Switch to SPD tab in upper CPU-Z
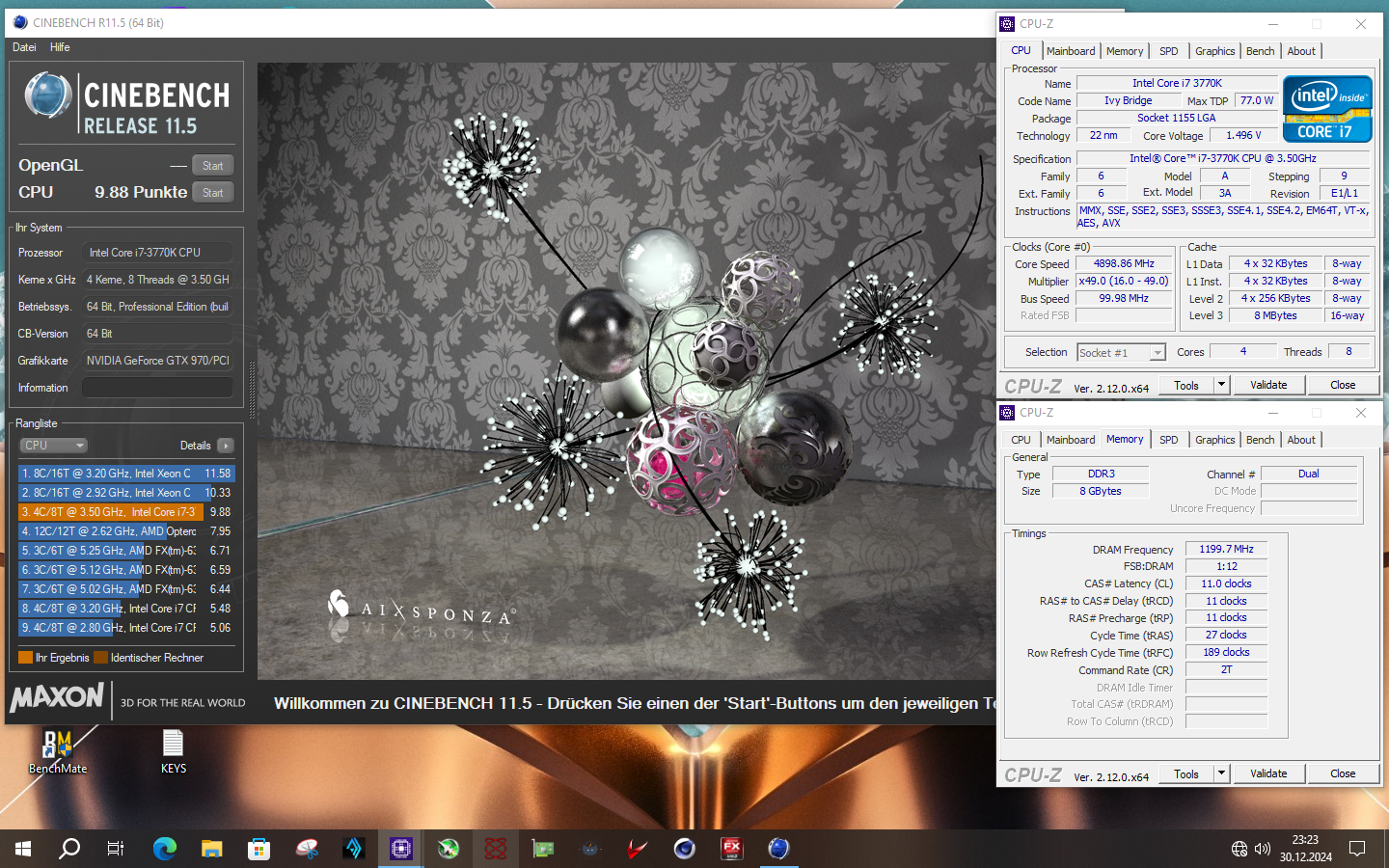The height and width of the screenshot is (868, 1389). (x=1169, y=51)
